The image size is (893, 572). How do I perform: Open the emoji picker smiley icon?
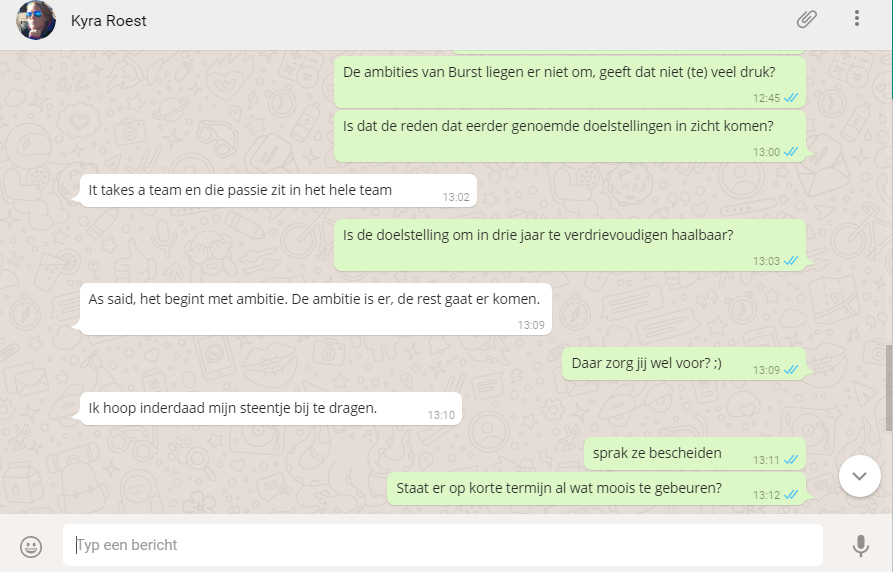coord(31,546)
